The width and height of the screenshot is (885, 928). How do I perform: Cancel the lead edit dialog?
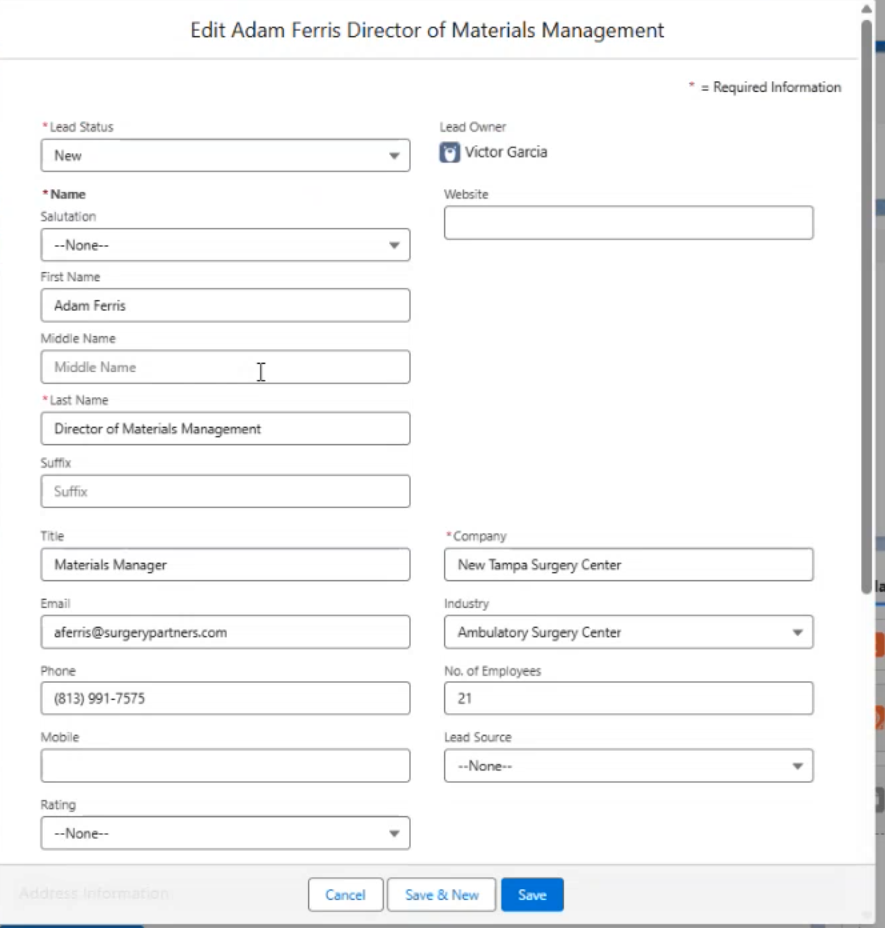[x=345, y=895]
